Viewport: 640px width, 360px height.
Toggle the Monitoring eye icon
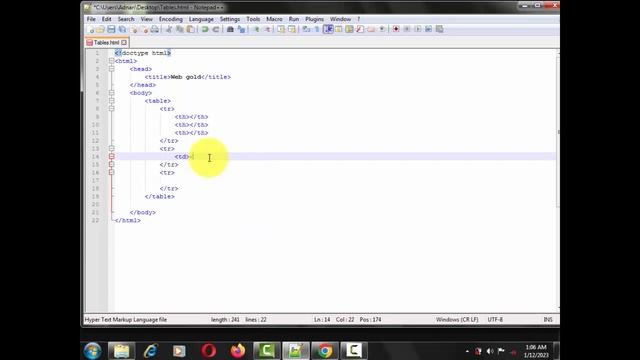tap(382, 29)
